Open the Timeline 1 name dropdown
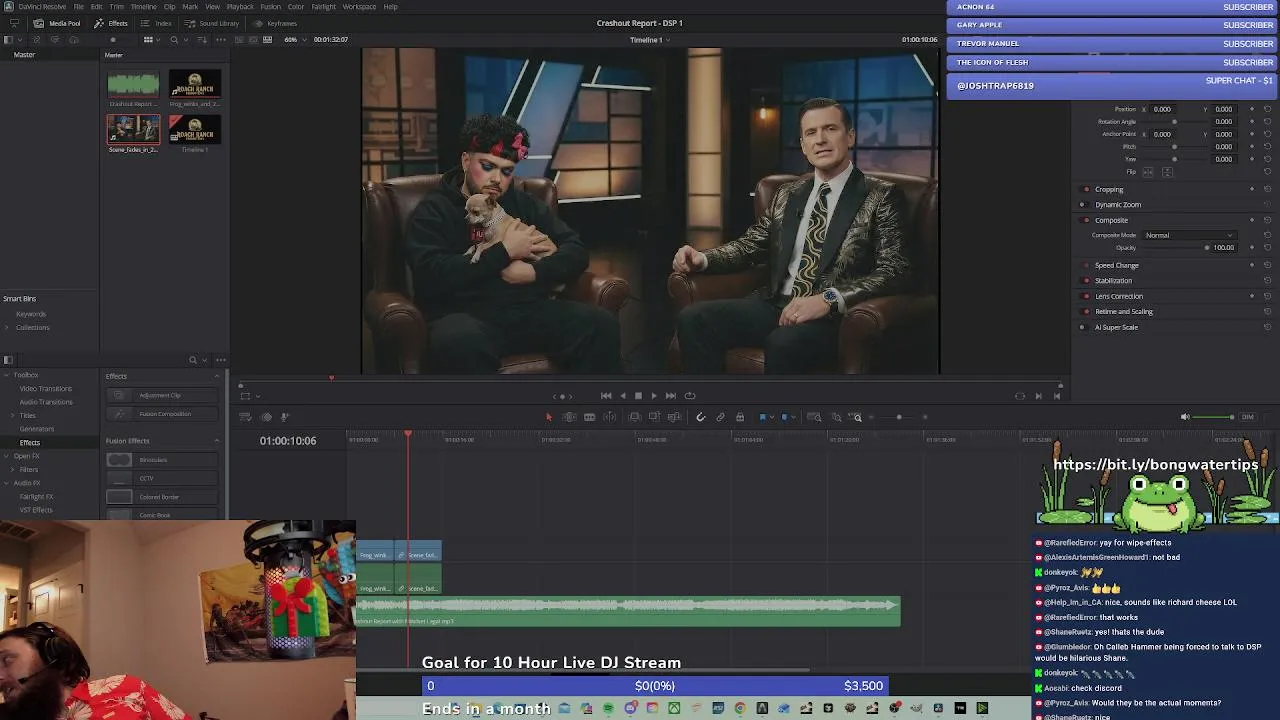 650,40
